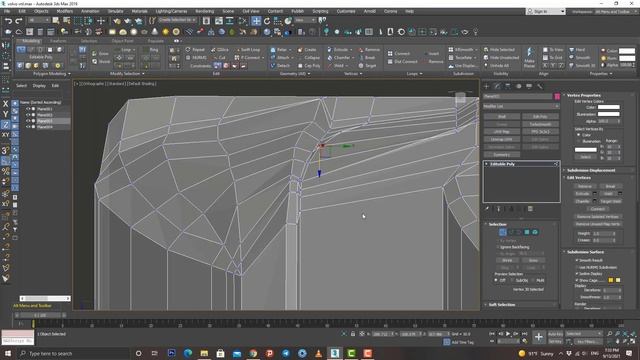
Task: Click Symmetry modifier button
Action: coord(502,155)
